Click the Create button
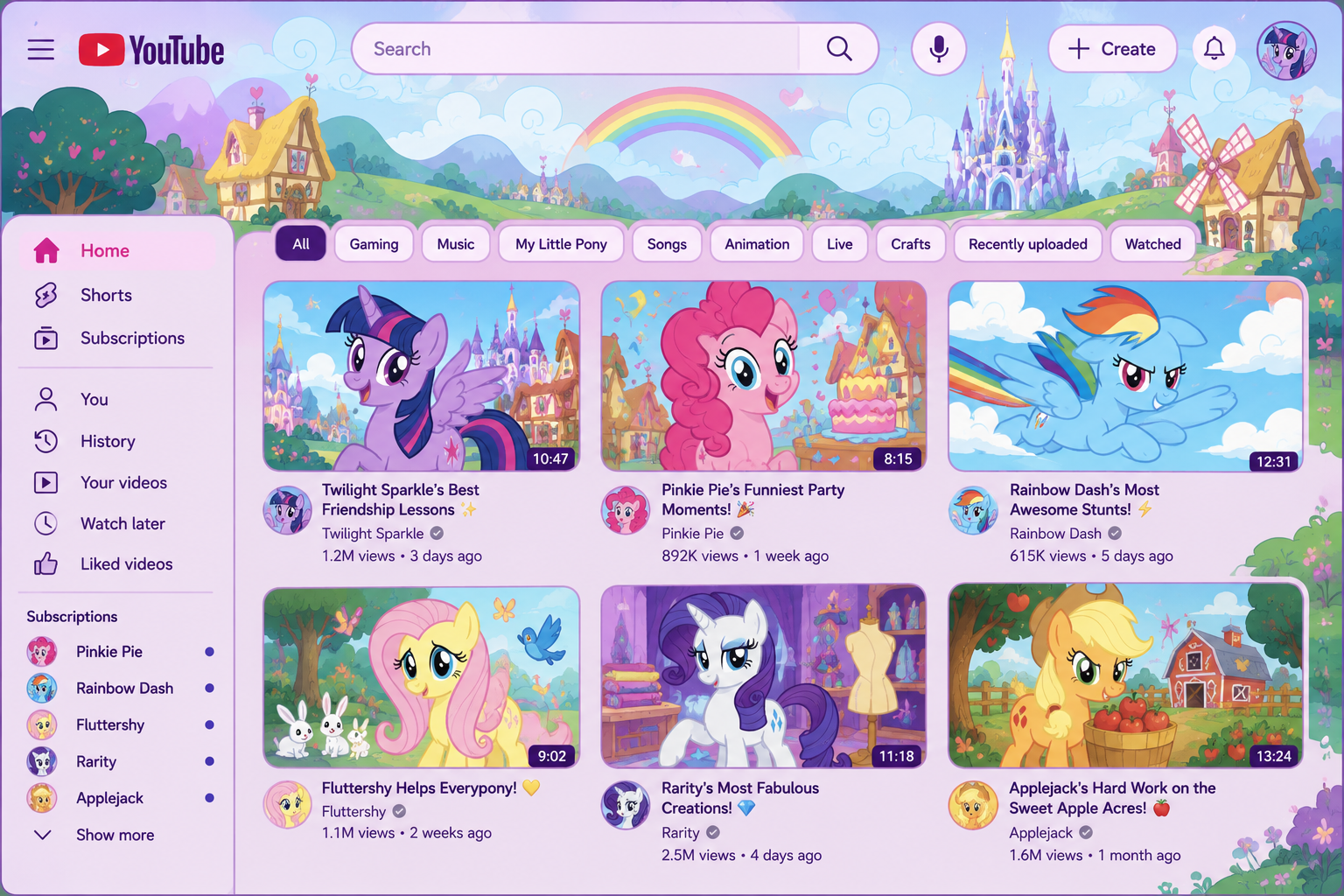 click(x=1112, y=49)
